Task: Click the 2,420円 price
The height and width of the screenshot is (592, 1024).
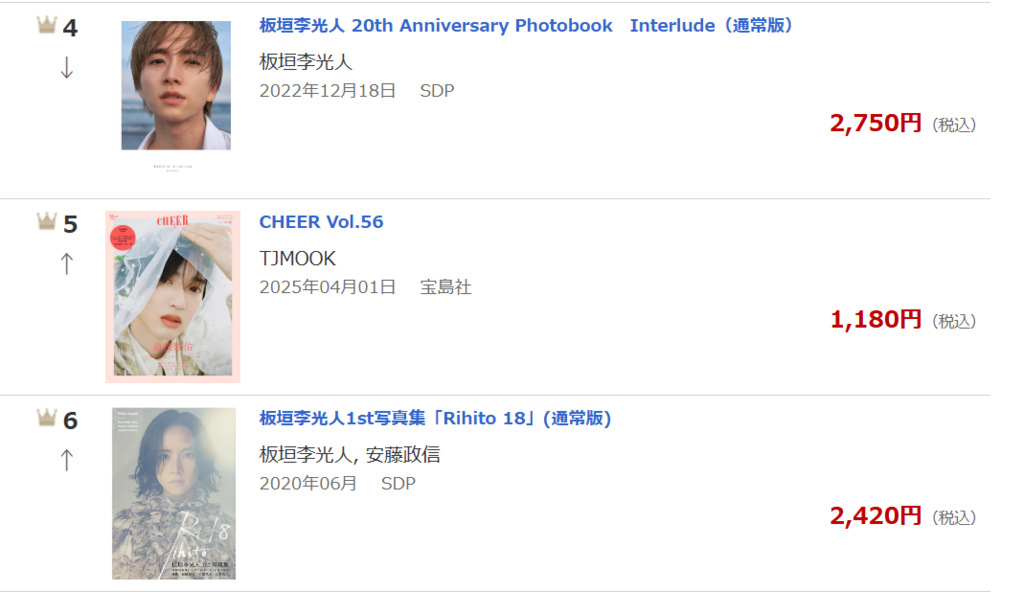Action: coord(875,516)
